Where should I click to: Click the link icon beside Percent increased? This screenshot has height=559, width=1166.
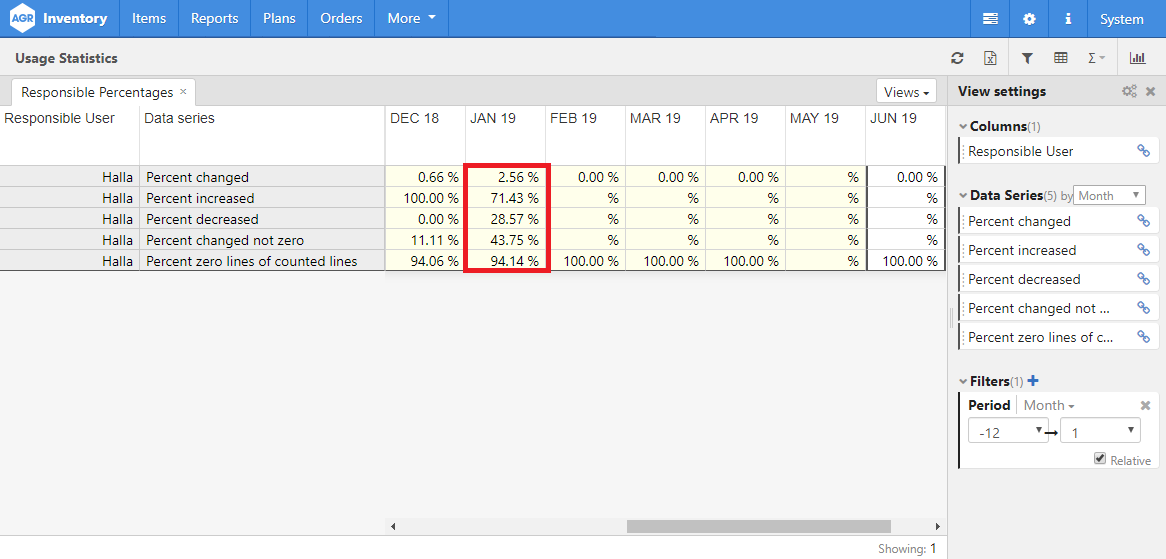(1143, 250)
